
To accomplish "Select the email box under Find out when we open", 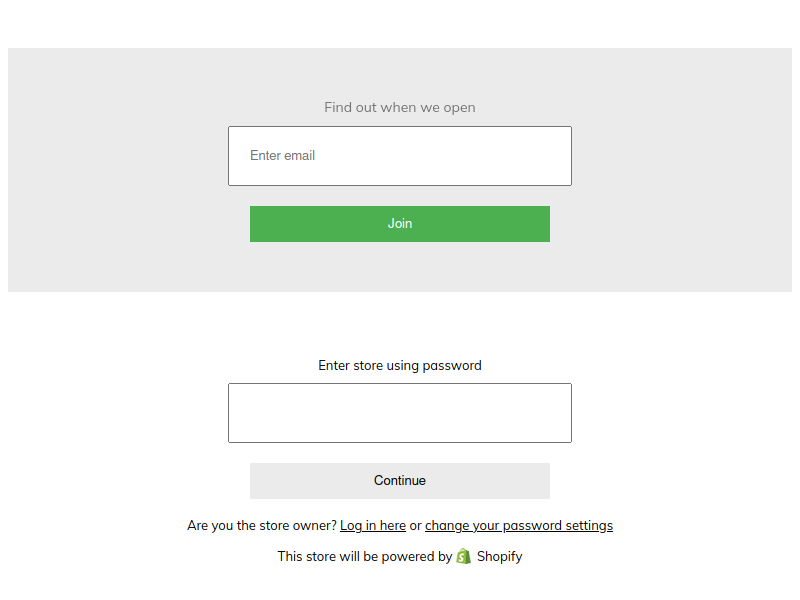I will click(400, 156).
